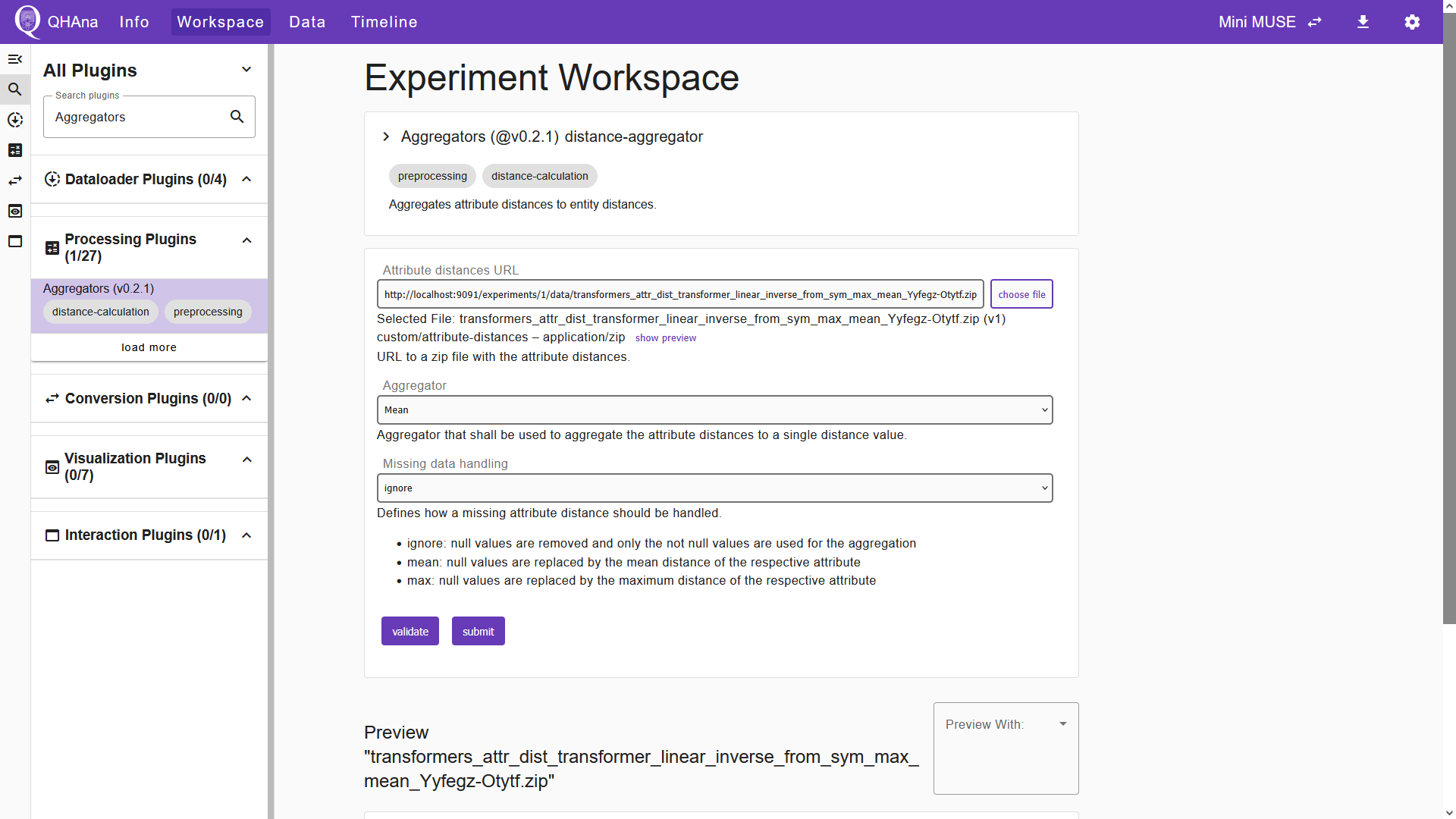Click the distance-calculation chip in plugin header

540,176
